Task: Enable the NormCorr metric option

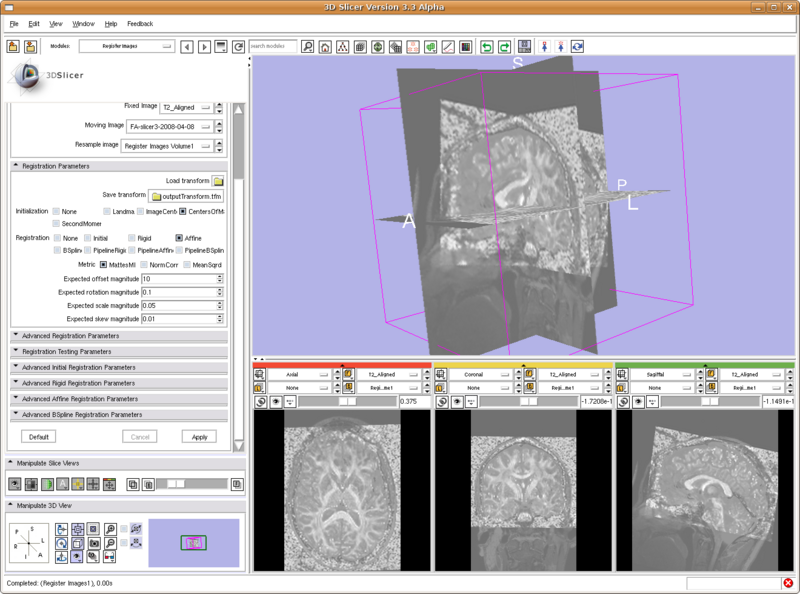Action: click(143, 264)
